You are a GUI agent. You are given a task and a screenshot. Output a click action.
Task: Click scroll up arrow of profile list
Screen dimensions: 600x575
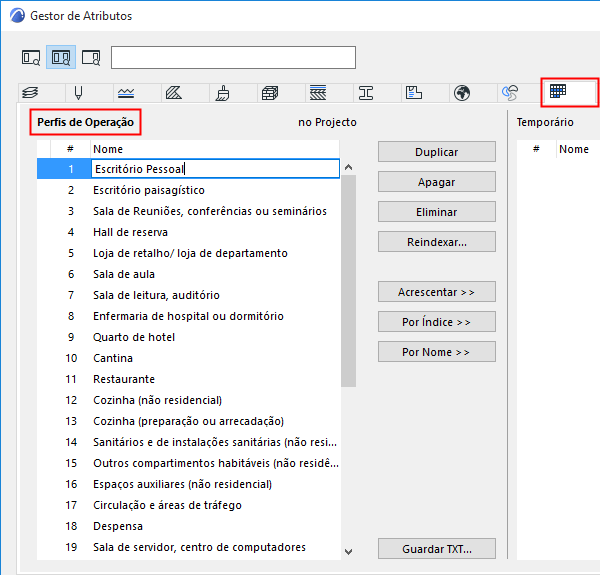pos(348,167)
